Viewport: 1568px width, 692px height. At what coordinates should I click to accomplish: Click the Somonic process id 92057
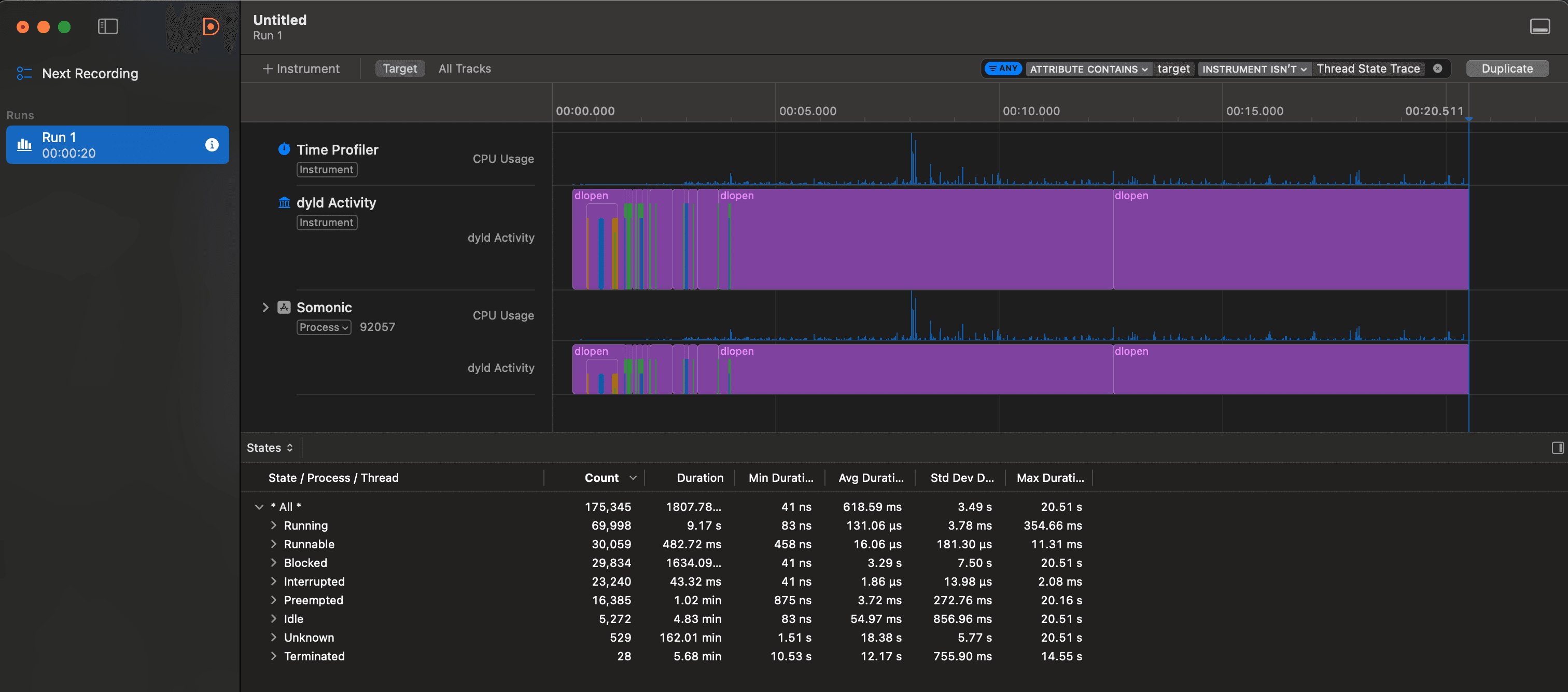tap(377, 327)
